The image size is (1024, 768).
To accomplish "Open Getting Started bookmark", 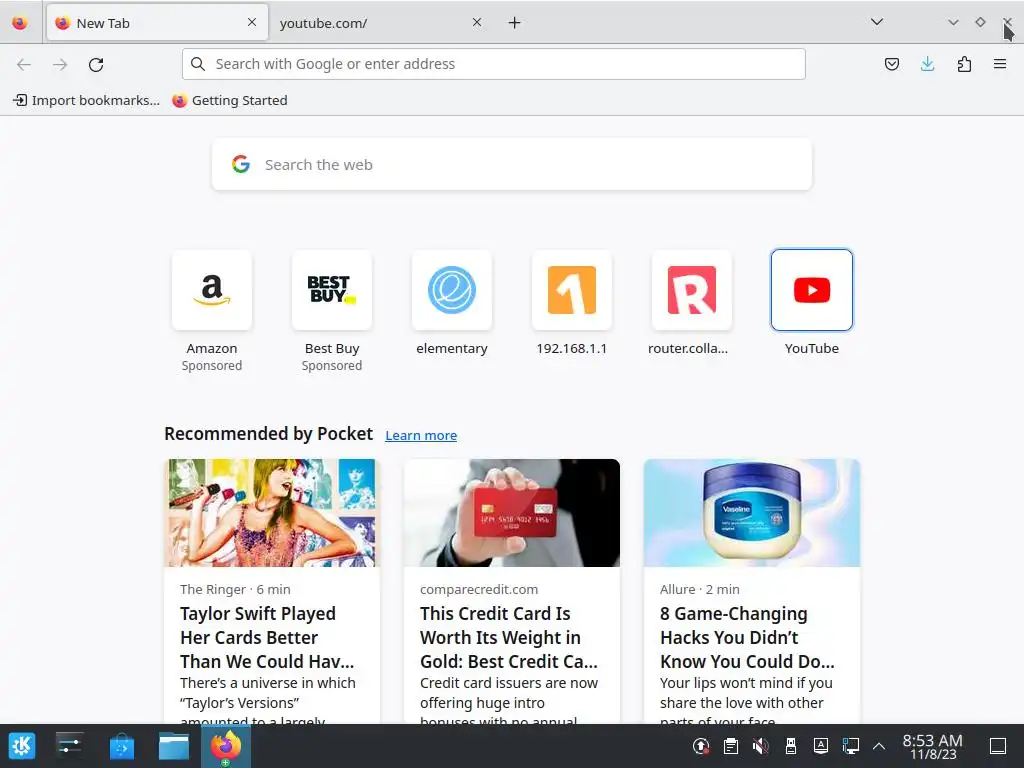I will (x=230, y=100).
